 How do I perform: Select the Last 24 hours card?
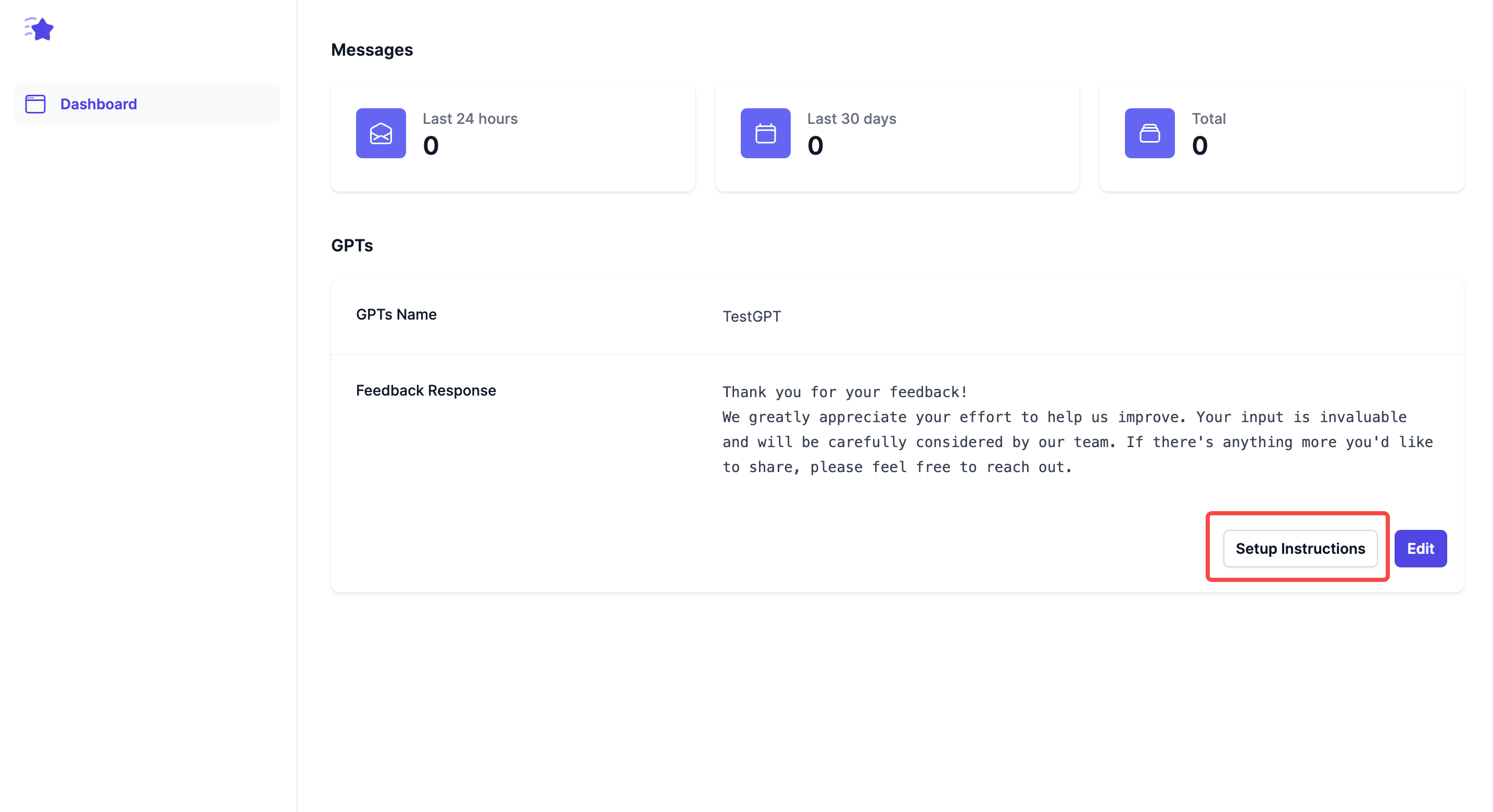(512, 137)
